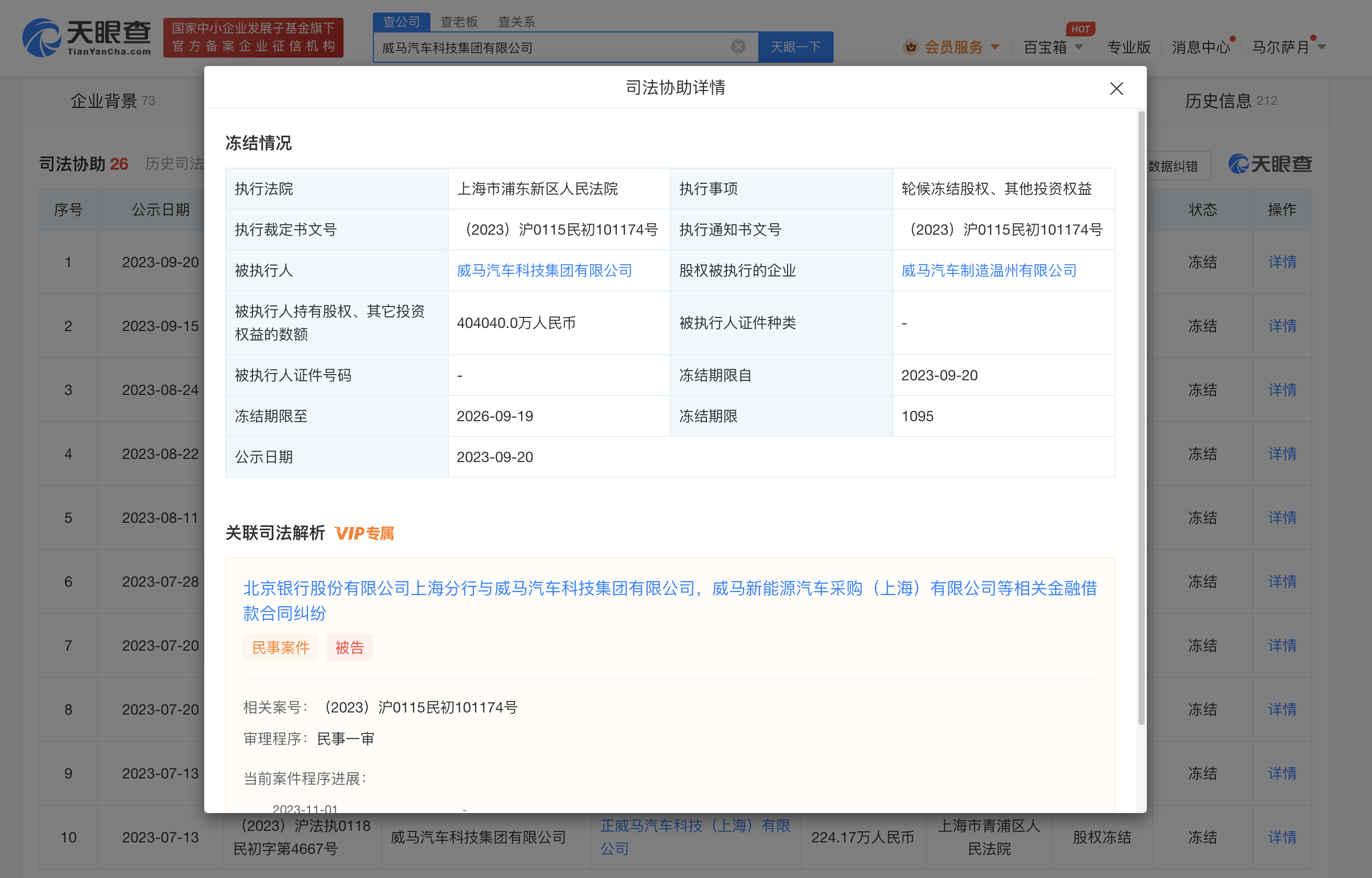This screenshot has height=878, width=1372.
Task: Open 威马汽车制造温州有限公司 company link
Action: point(989,270)
